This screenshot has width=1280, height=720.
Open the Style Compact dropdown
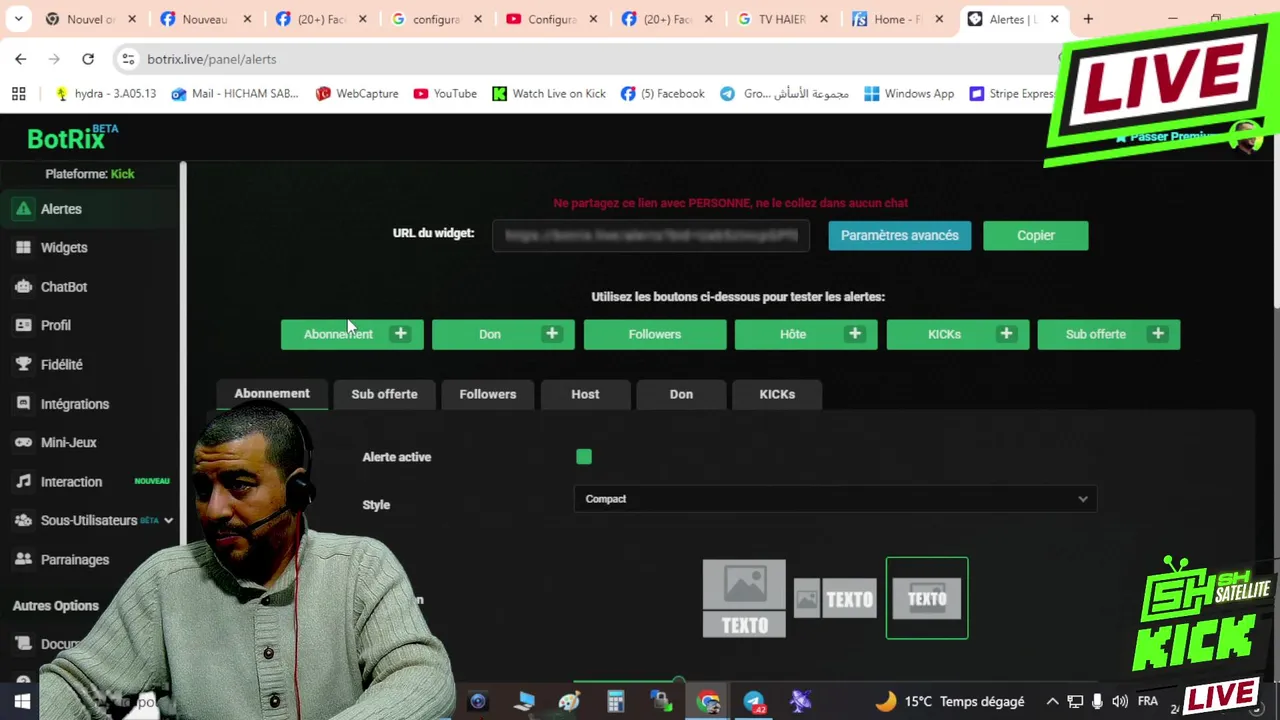(835, 499)
